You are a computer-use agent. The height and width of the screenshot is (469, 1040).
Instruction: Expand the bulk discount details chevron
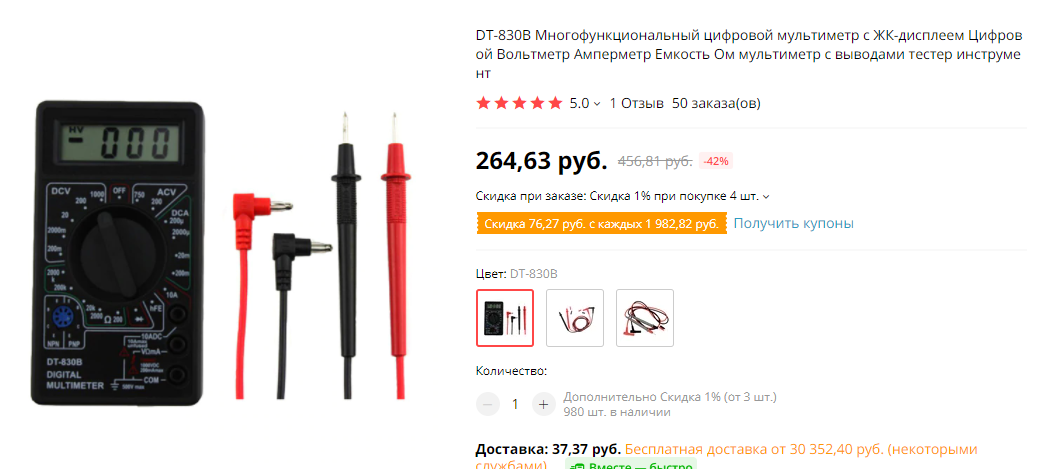(767, 197)
